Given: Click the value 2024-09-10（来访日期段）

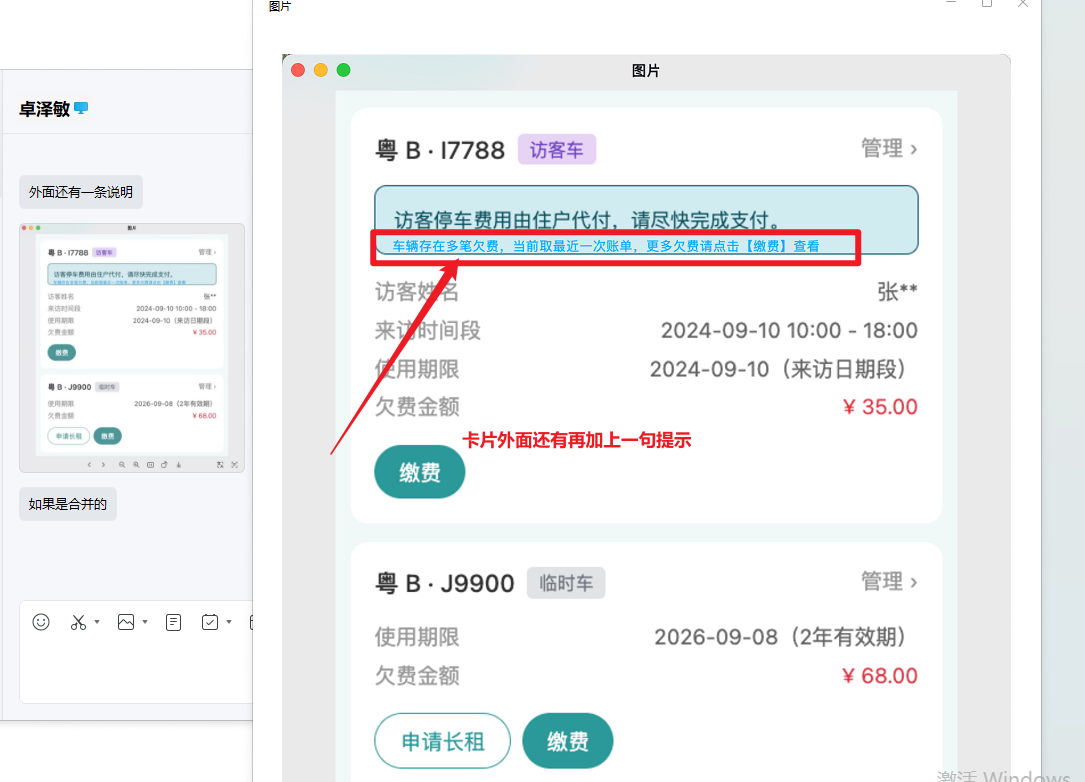Looking at the screenshot, I should point(778,369).
